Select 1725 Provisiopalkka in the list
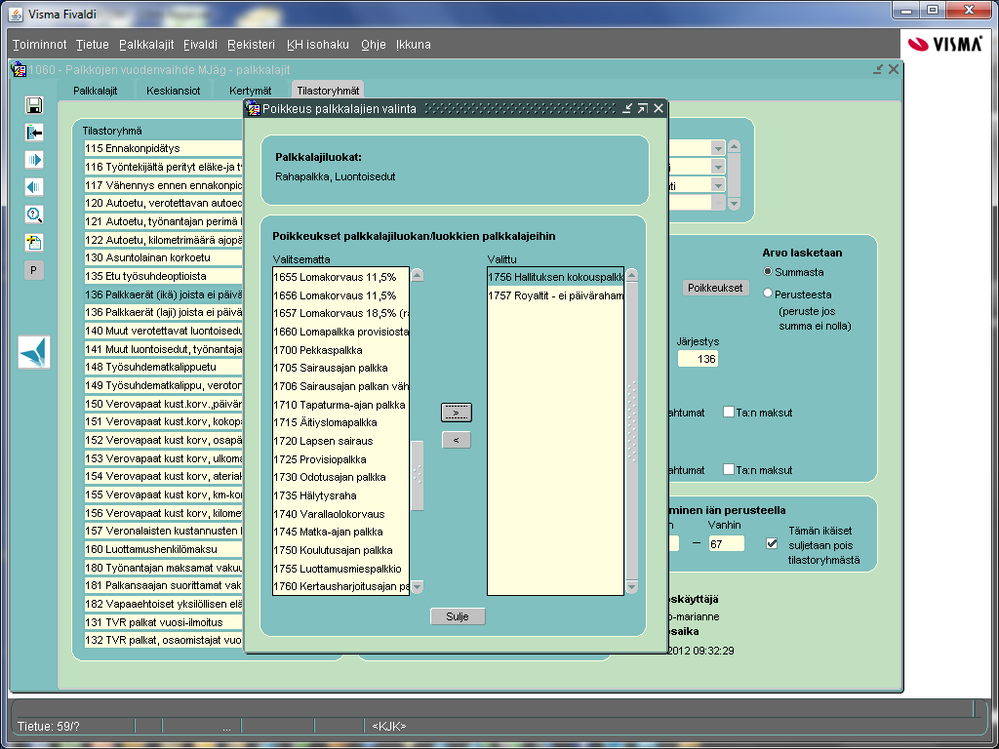 [341, 459]
